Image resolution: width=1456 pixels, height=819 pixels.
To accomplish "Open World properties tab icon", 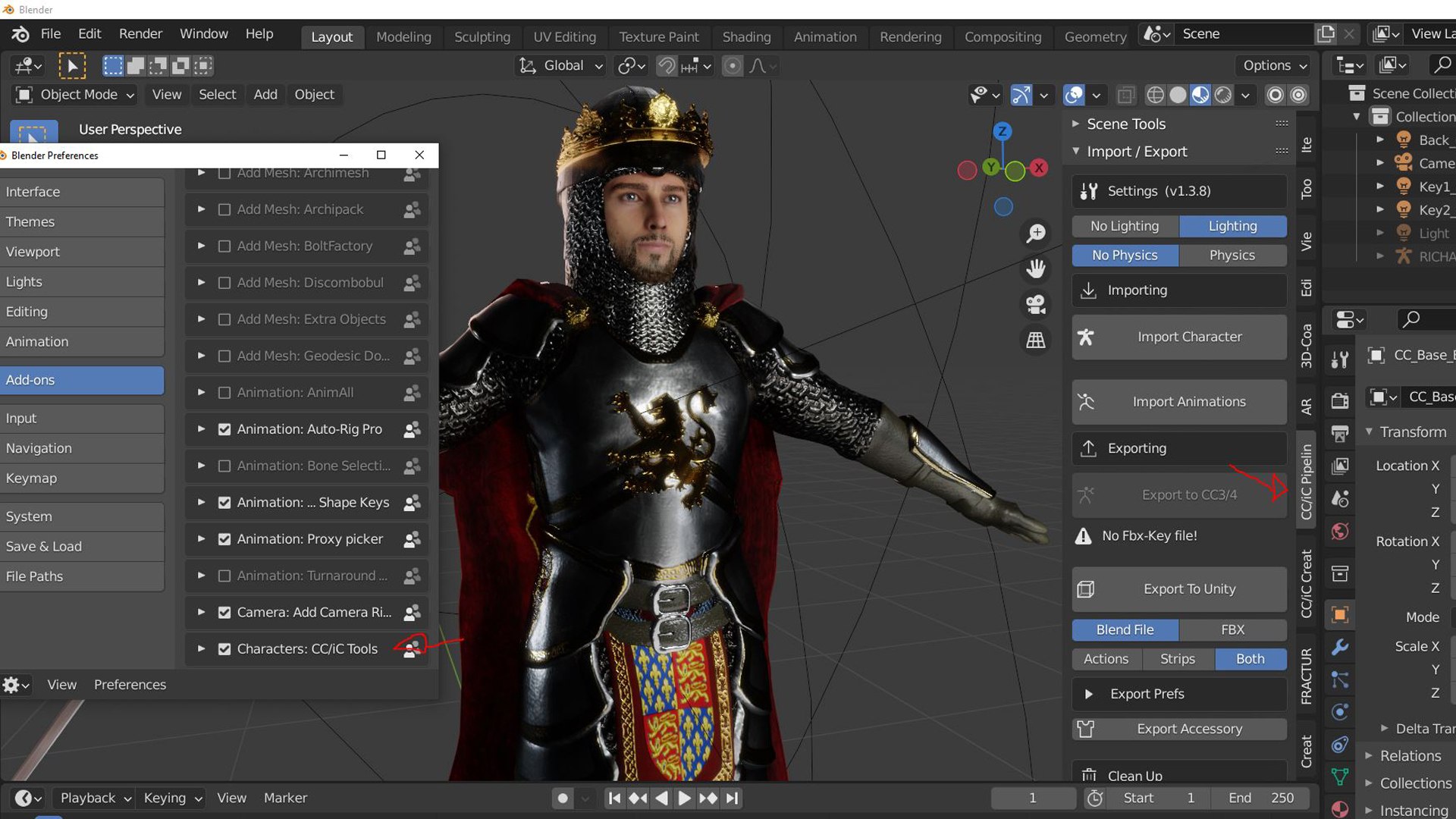I will [1340, 532].
